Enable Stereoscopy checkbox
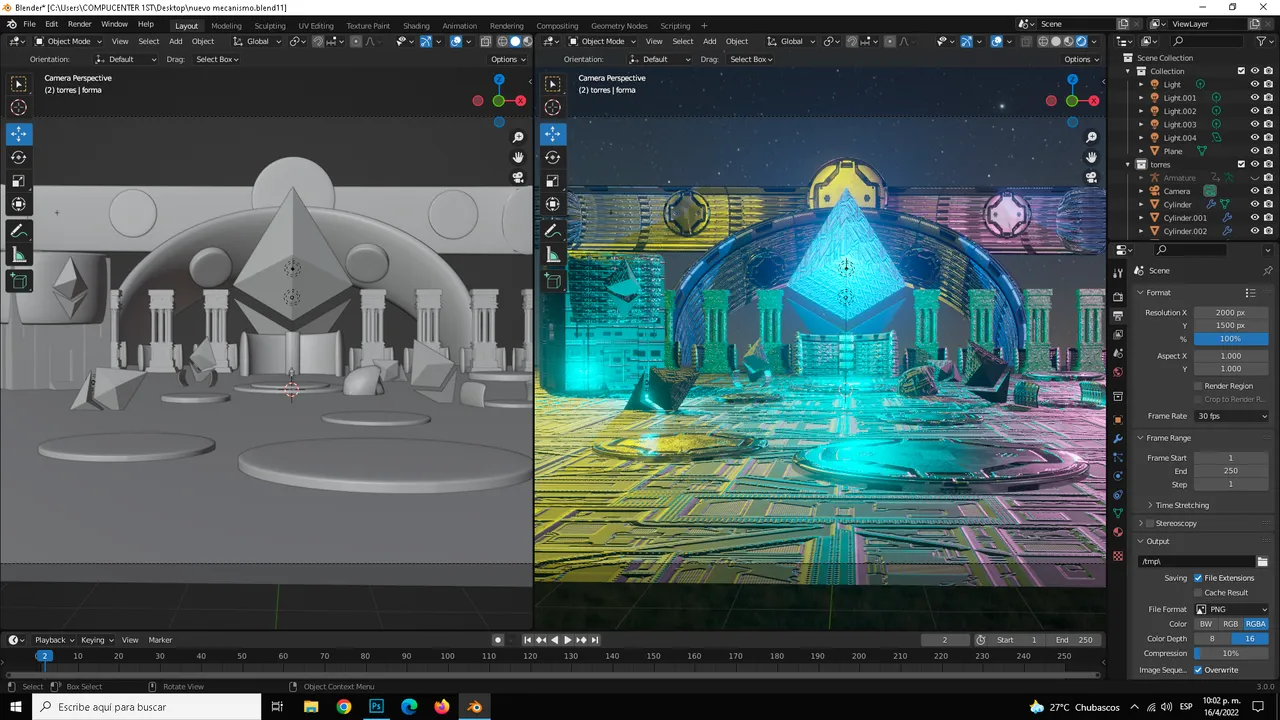 pyautogui.click(x=1148, y=523)
